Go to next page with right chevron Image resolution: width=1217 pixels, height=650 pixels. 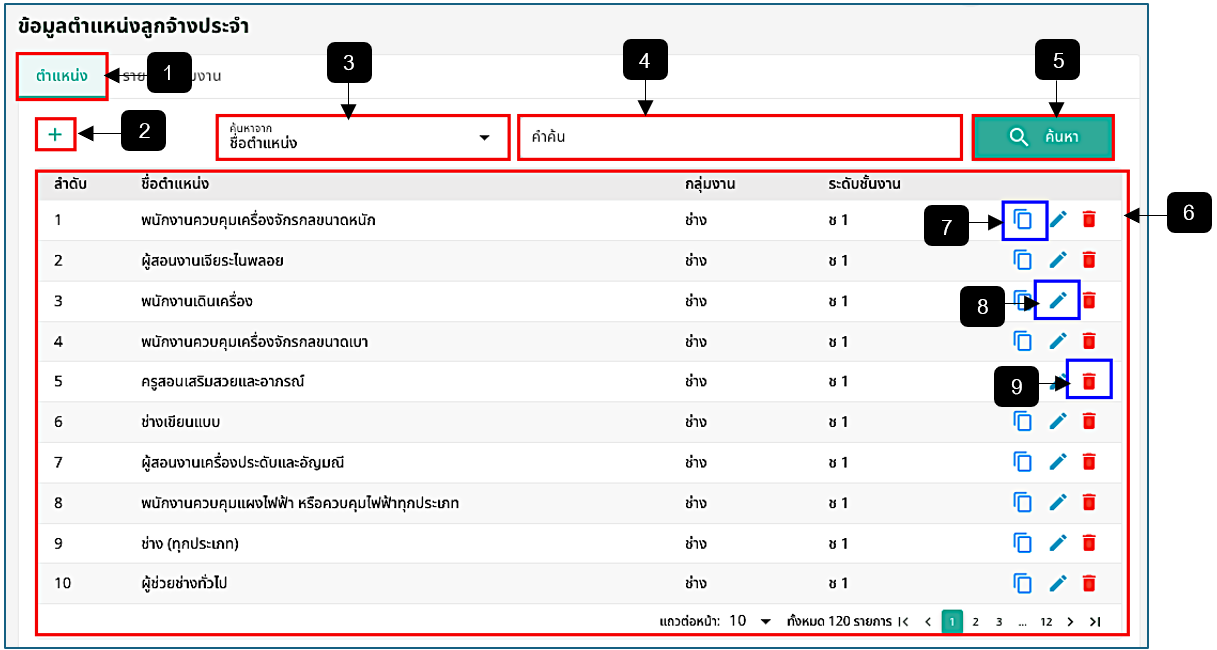(1070, 621)
